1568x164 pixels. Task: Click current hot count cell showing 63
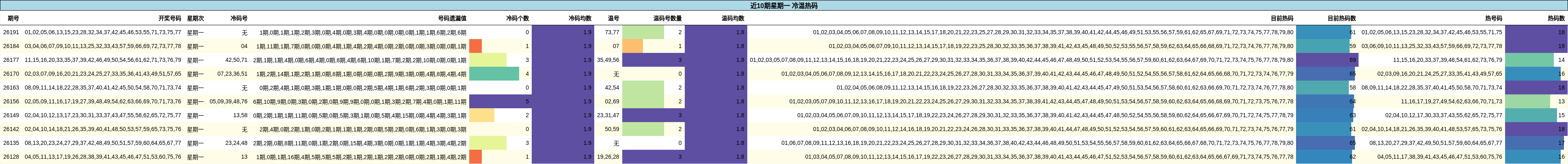pyautogui.click(x=1327, y=115)
